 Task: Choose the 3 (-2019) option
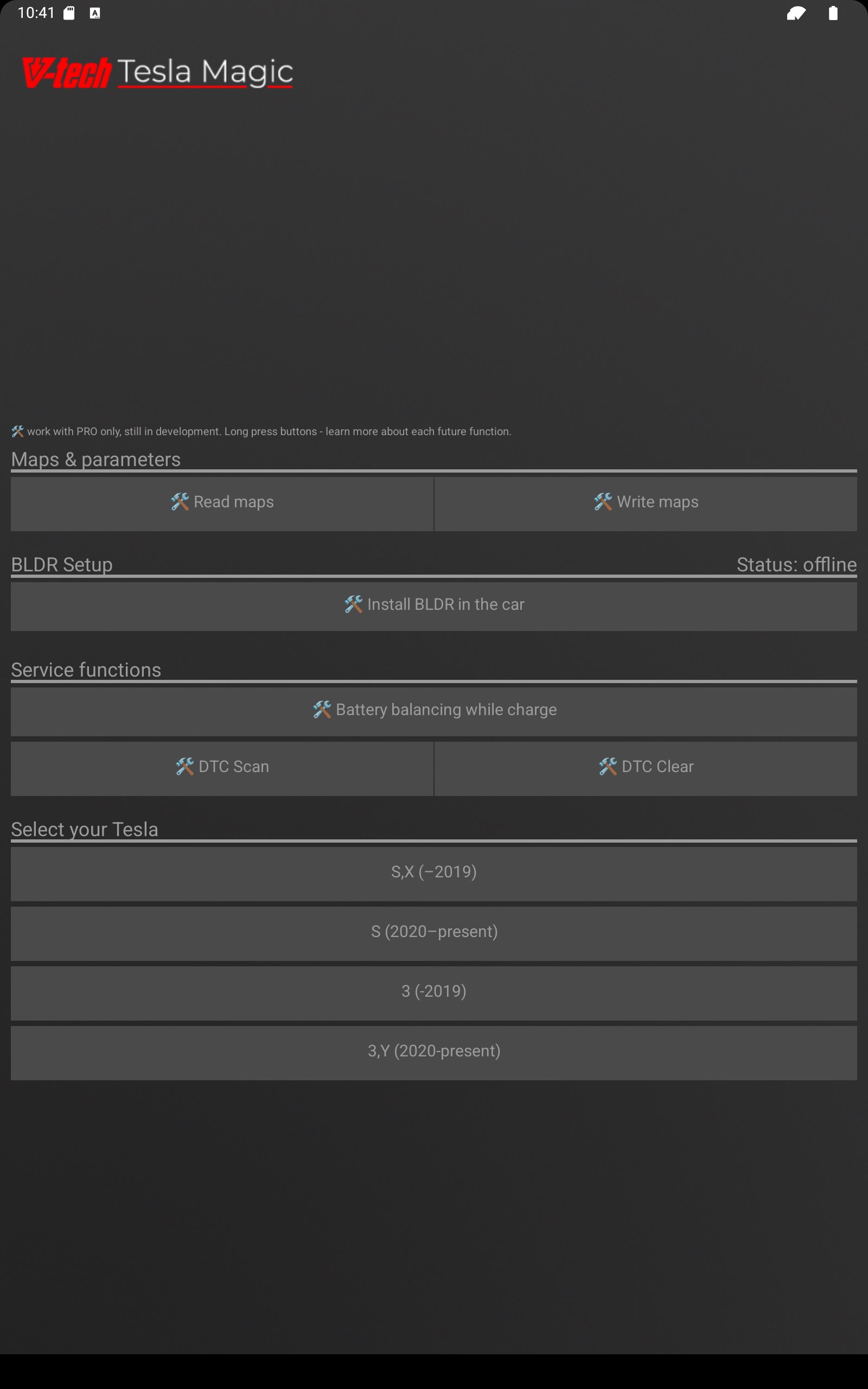tap(434, 992)
